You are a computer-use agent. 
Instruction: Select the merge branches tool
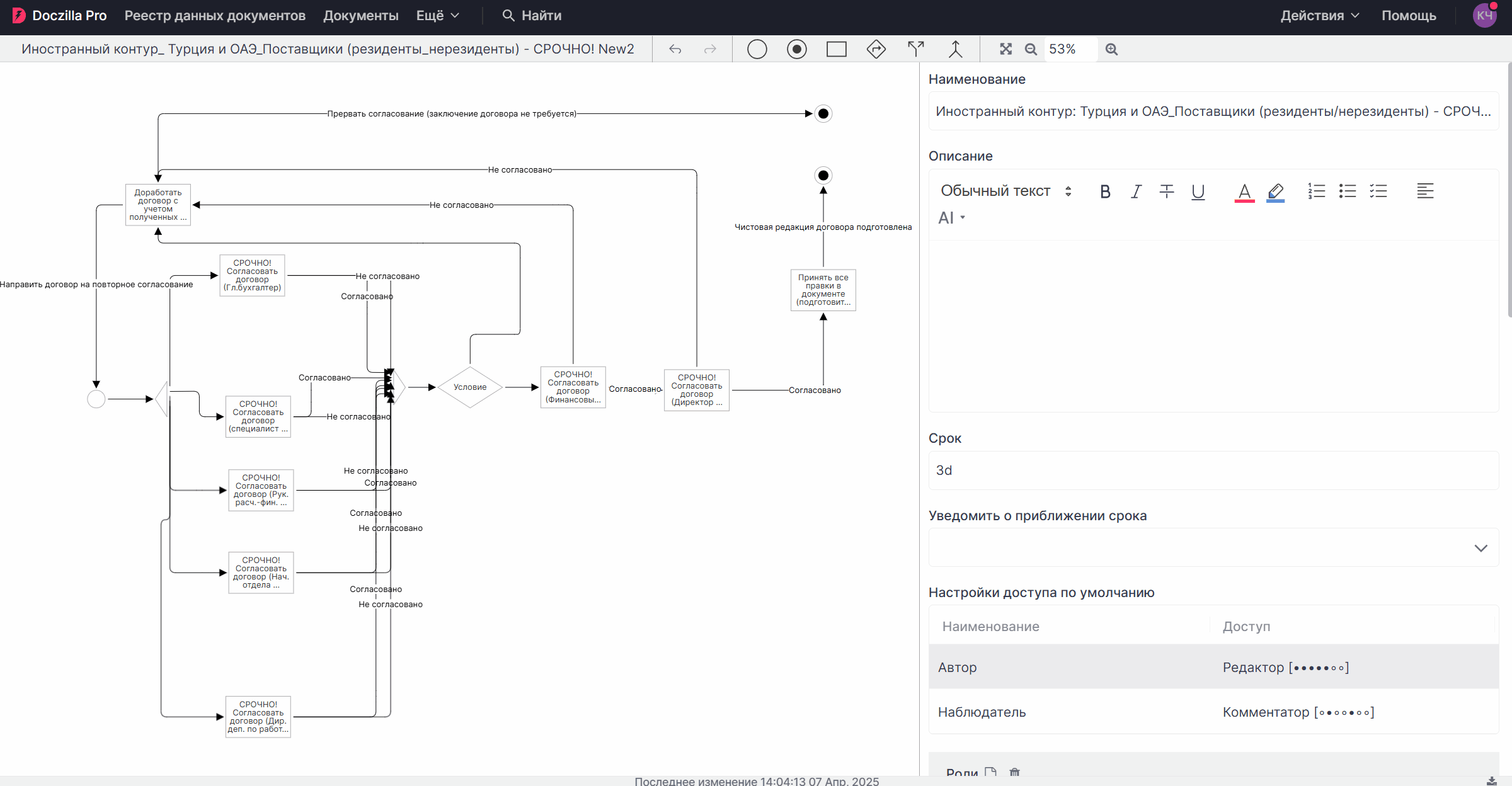(955, 49)
